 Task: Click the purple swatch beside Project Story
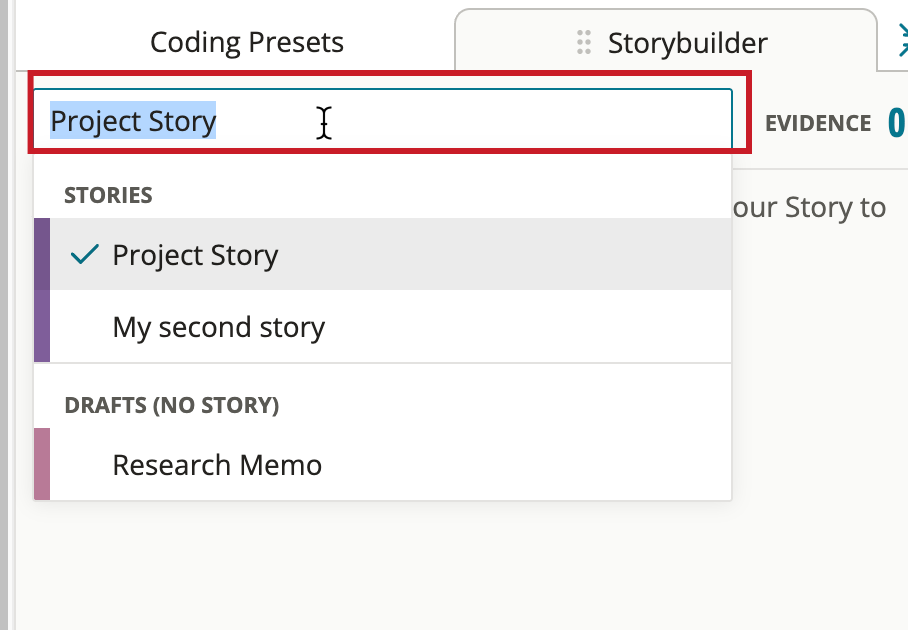42,254
